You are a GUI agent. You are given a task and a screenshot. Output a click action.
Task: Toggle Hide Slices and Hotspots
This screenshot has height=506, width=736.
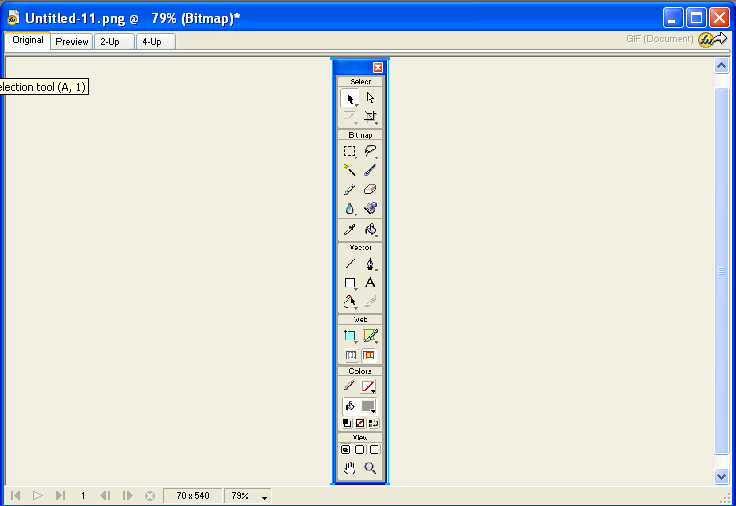point(350,354)
